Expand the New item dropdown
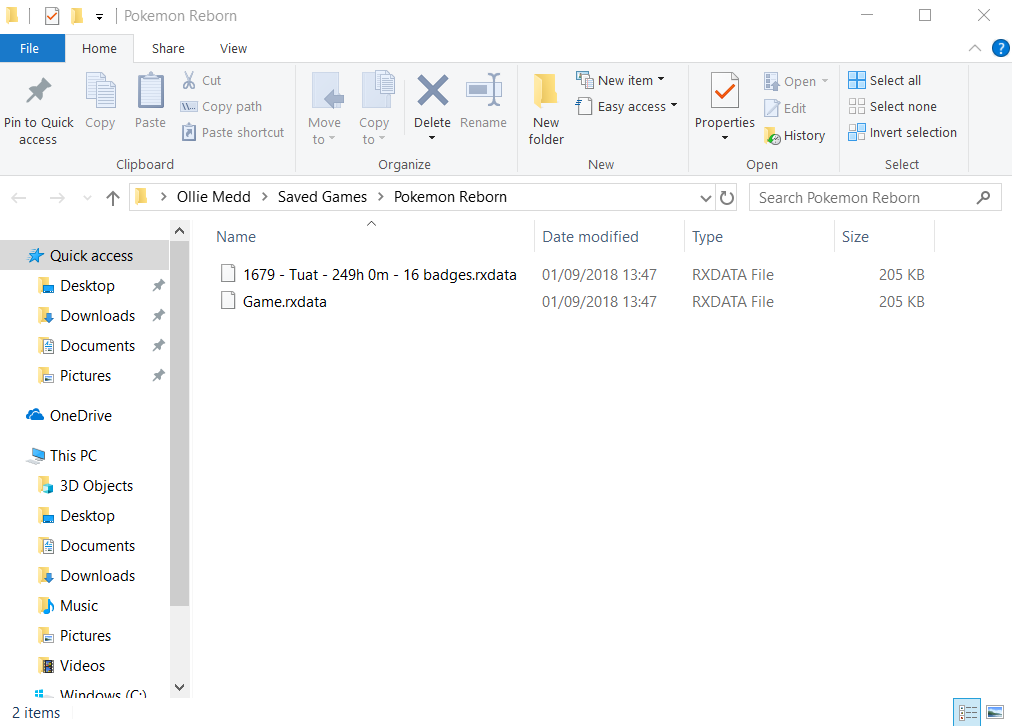Viewport: 1012px width, 726px height. click(661, 80)
